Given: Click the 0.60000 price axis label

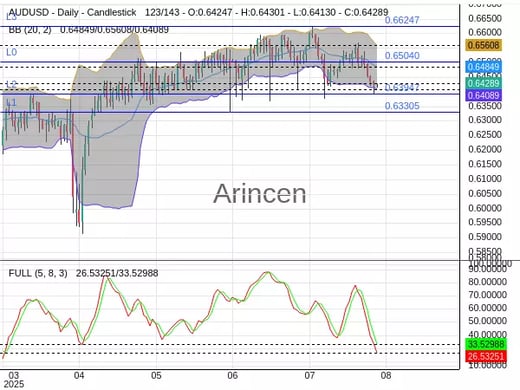Looking at the screenshot, I should (x=485, y=208).
